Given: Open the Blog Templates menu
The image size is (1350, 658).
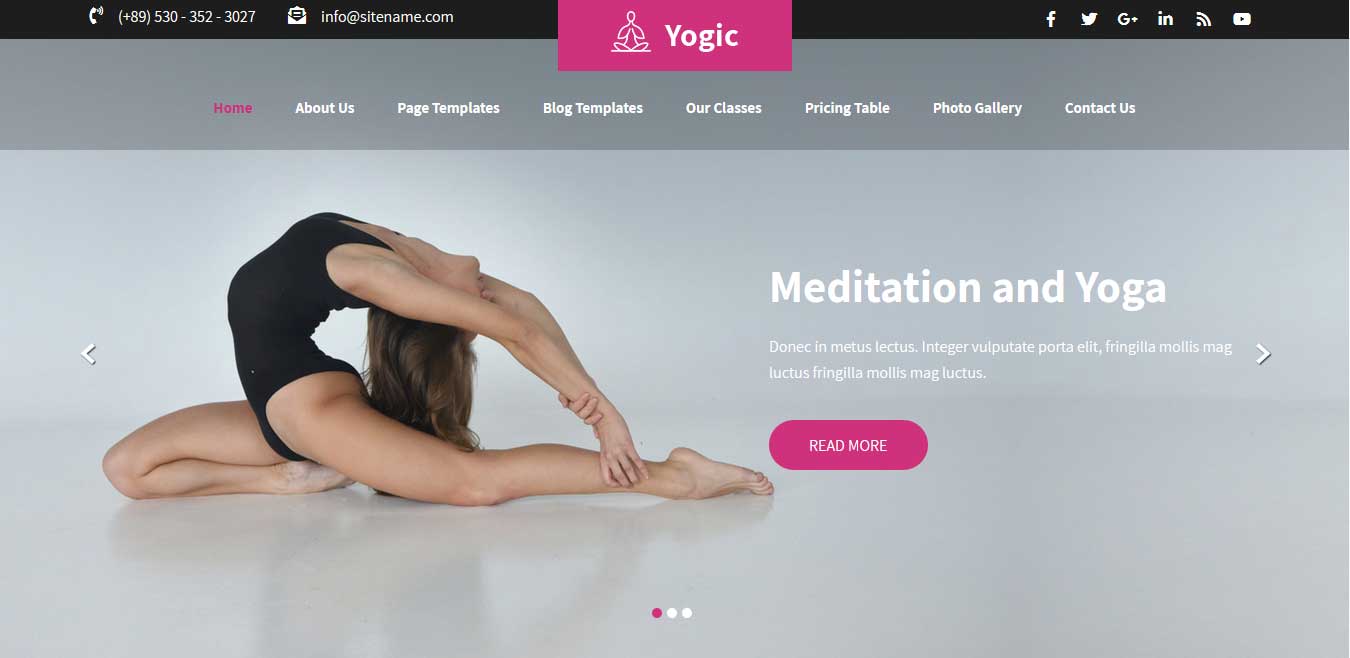Looking at the screenshot, I should [x=593, y=108].
